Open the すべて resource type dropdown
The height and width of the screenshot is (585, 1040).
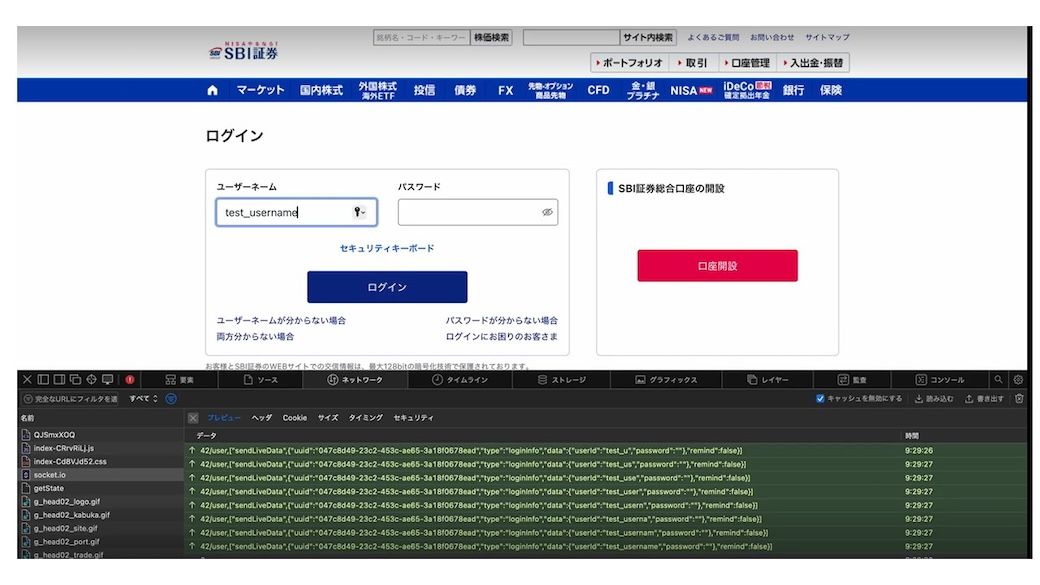click(143, 399)
